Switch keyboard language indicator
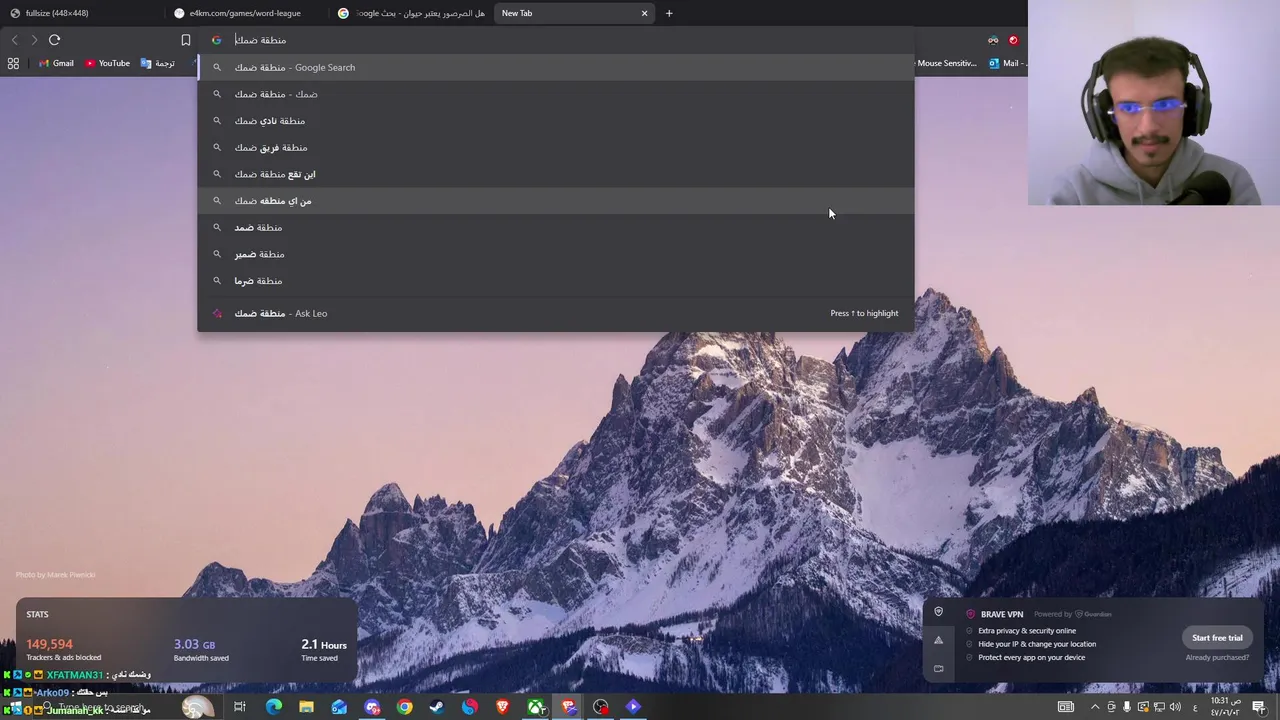The image size is (1280, 720). tap(1195, 707)
